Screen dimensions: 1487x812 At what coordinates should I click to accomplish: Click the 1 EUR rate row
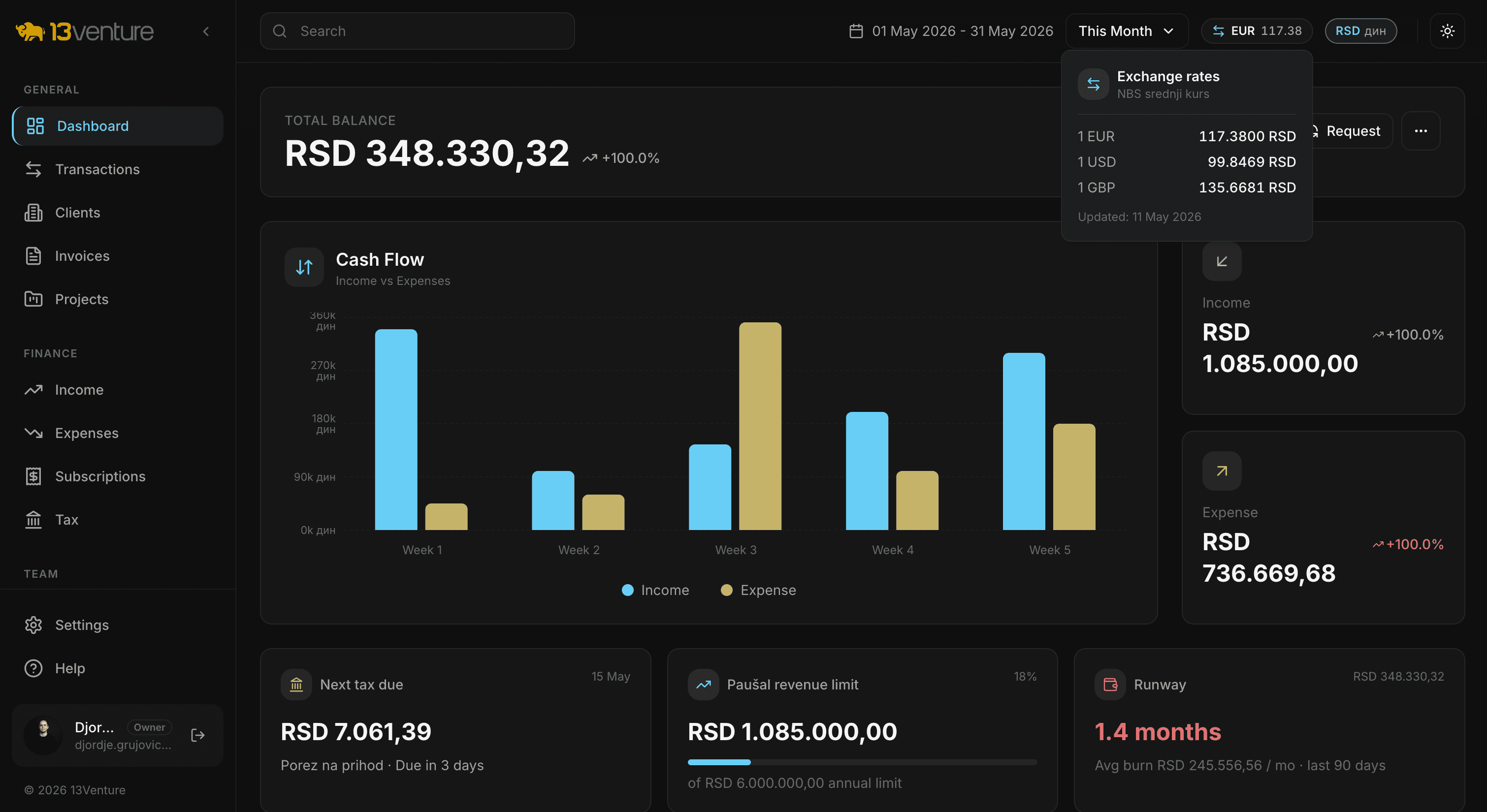pyautogui.click(x=1187, y=136)
